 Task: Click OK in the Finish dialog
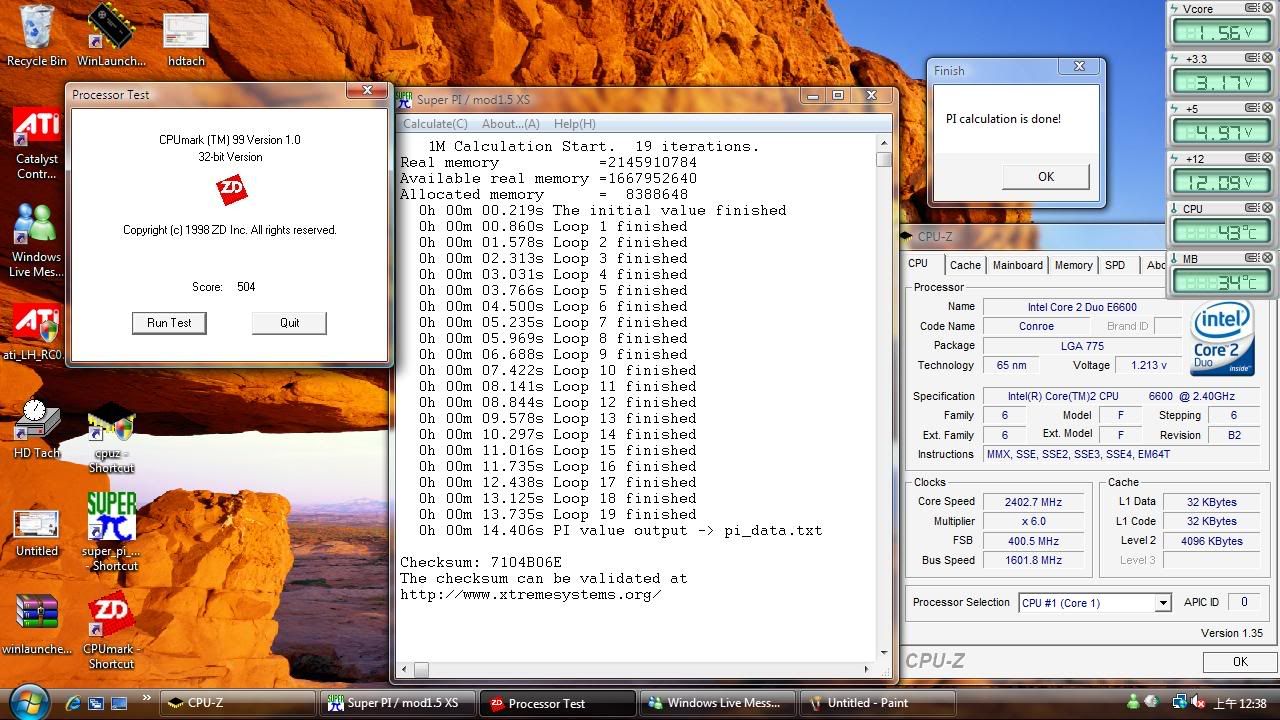[1046, 177]
